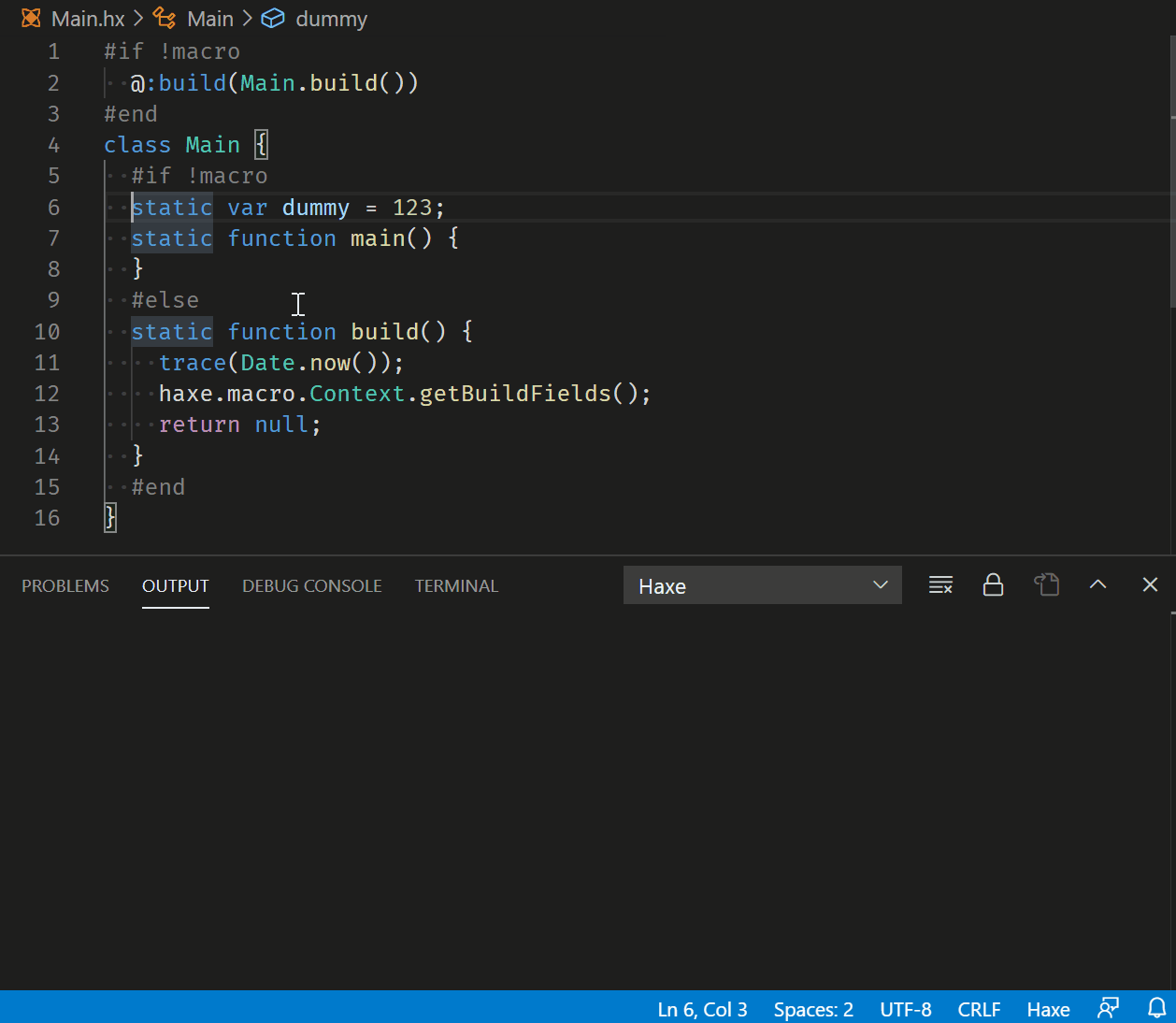
Task: Click the Main class symbol icon in breadcrumb
Action: pyautogui.click(x=163, y=18)
